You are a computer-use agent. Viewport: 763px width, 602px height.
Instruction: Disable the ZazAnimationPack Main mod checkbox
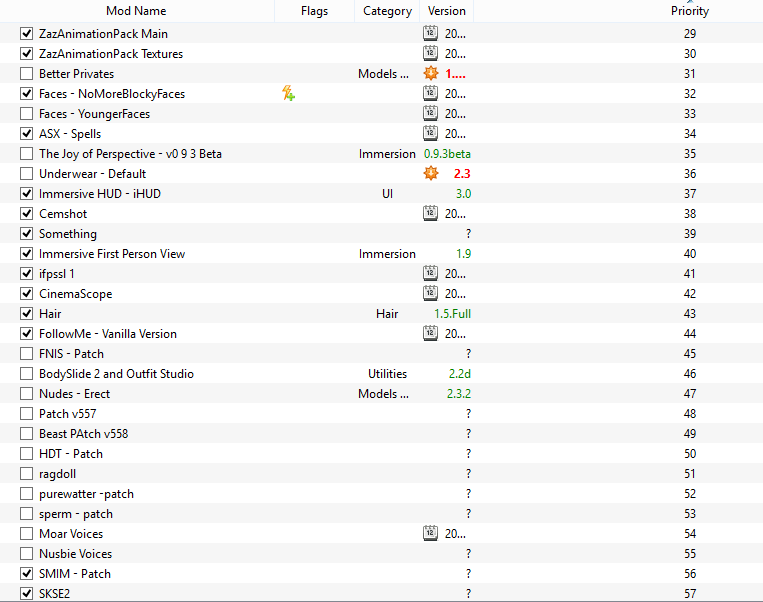tap(26, 34)
